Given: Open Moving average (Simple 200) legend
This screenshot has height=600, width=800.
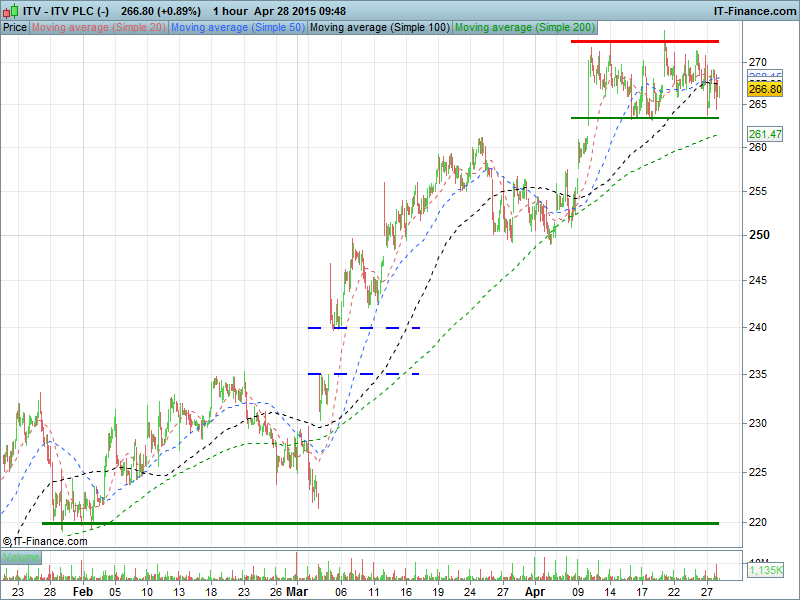Looking at the screenshot, I should tap(524, 27).
